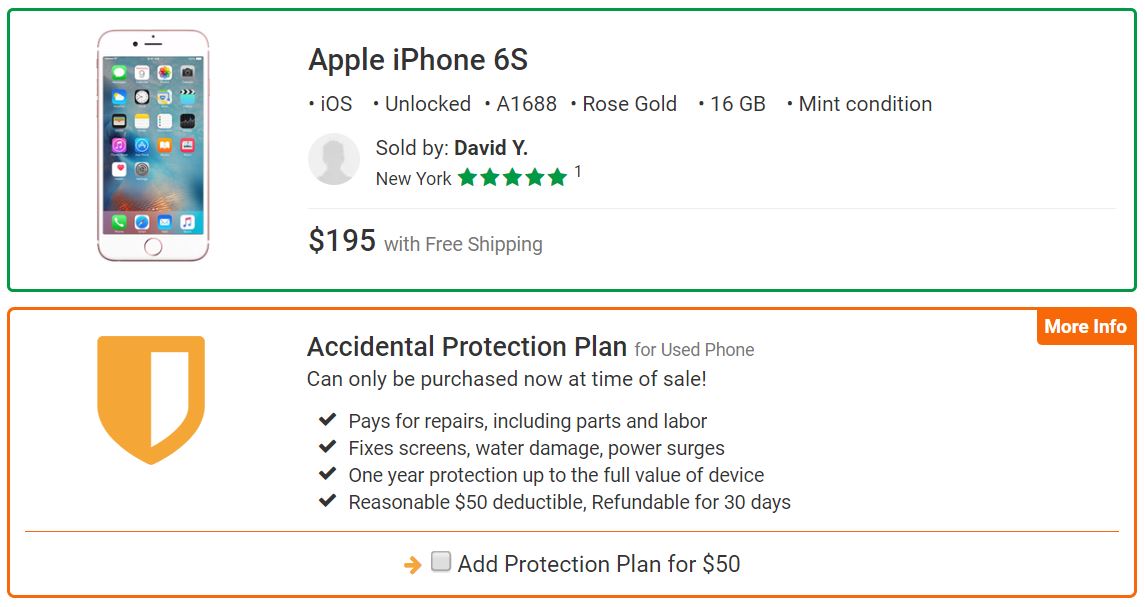Viewport: 1145px width, 607px height.
Task: Click seller David Y. avatar icon
Action: pos(334,159)
